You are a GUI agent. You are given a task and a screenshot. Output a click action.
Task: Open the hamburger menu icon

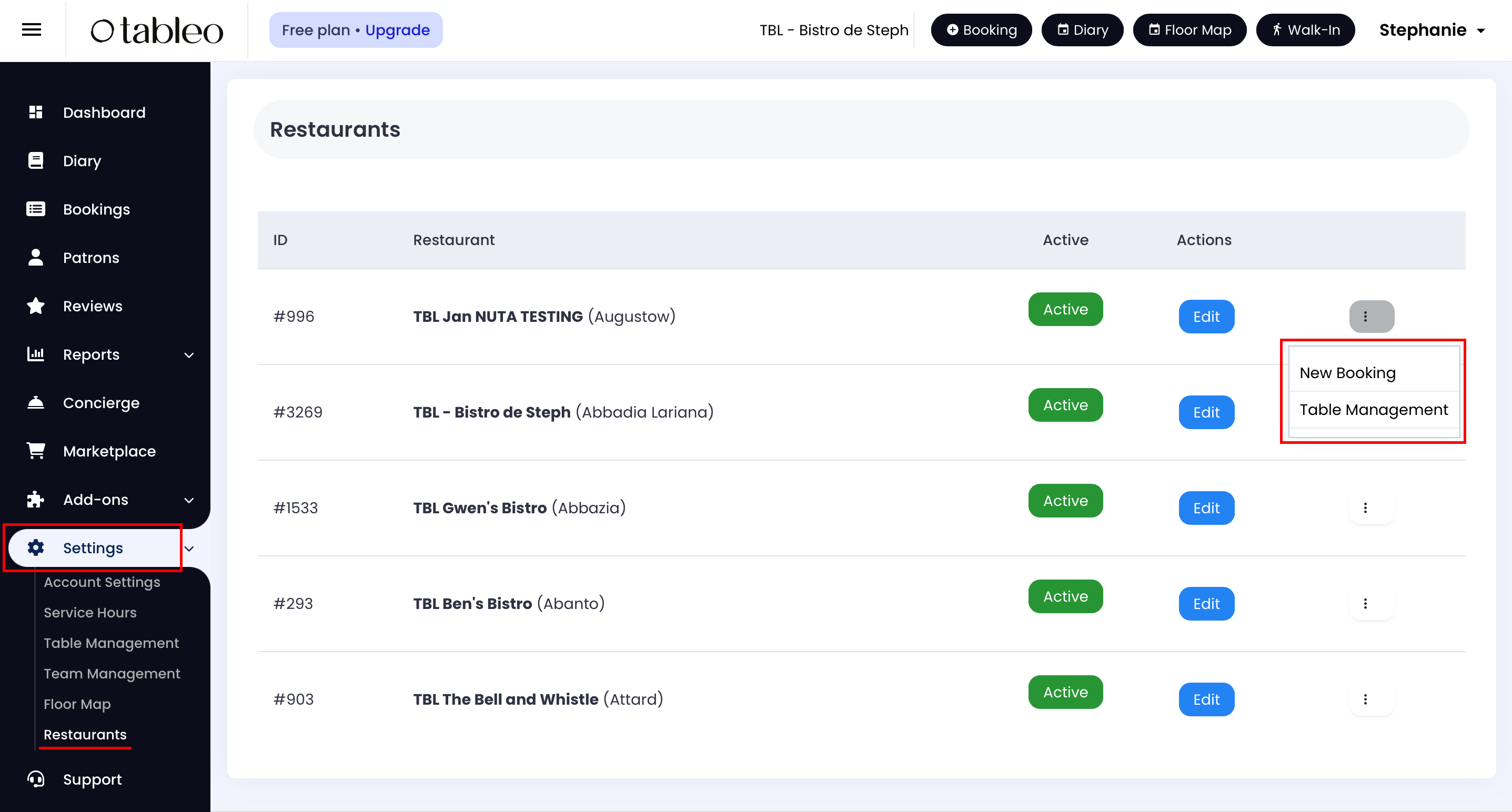(31, 30)
